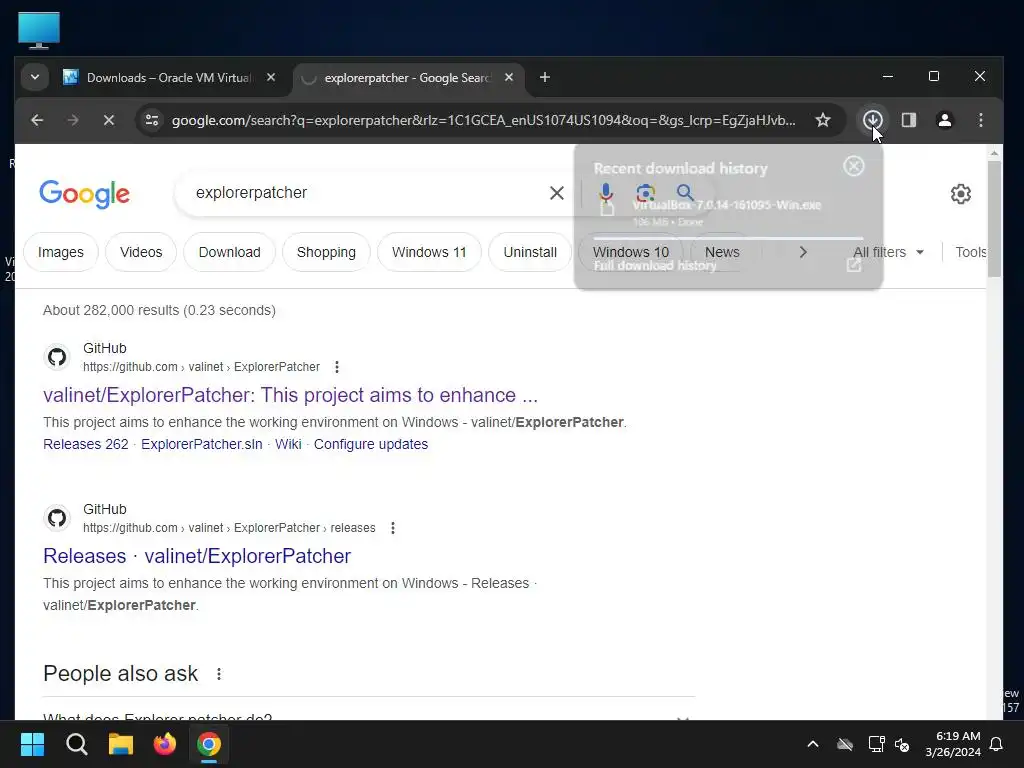This screenshot has width=1024, height=768.
Task: Open search Tools
Action: point(970,252)
